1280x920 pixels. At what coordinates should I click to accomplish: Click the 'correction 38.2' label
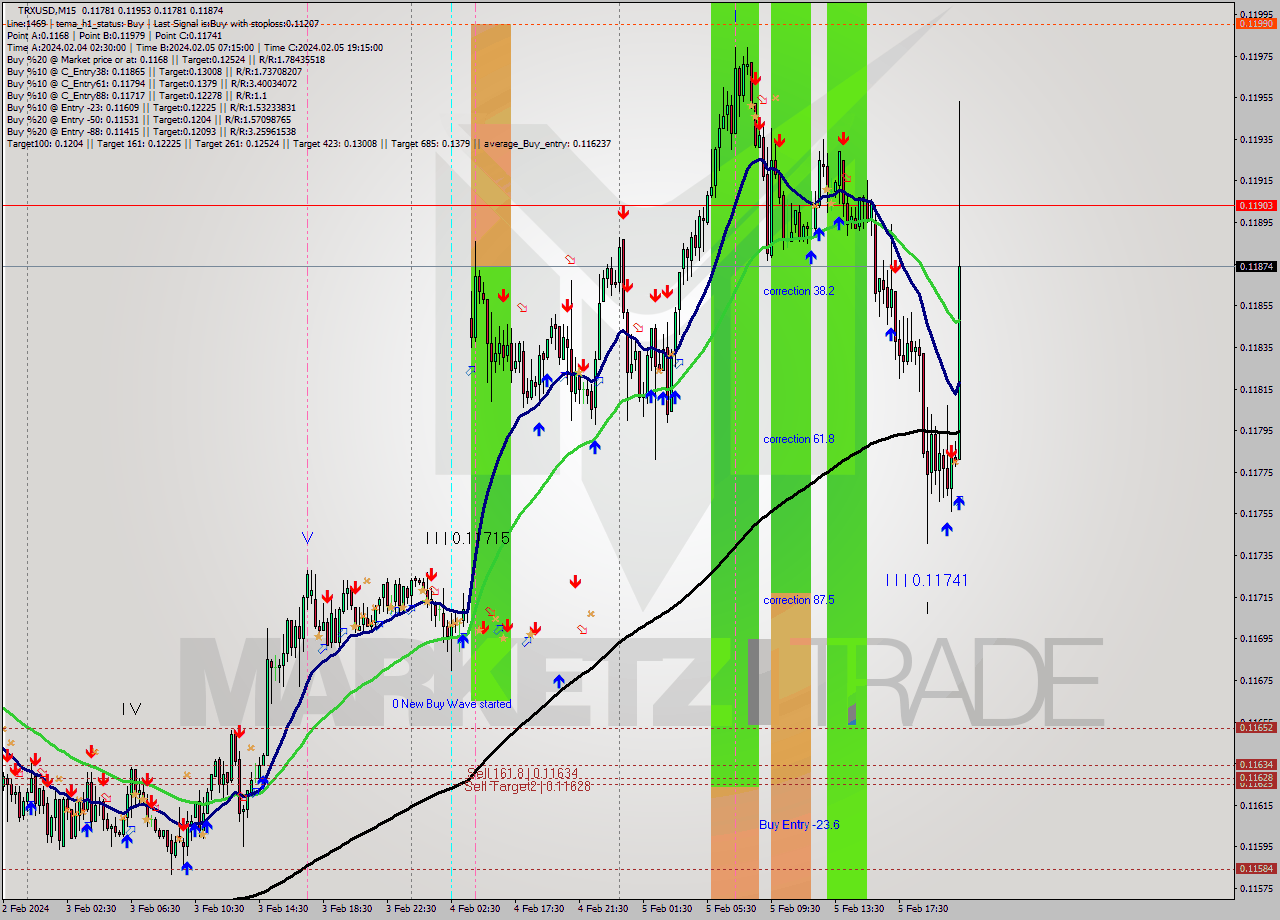coord(798,291)
